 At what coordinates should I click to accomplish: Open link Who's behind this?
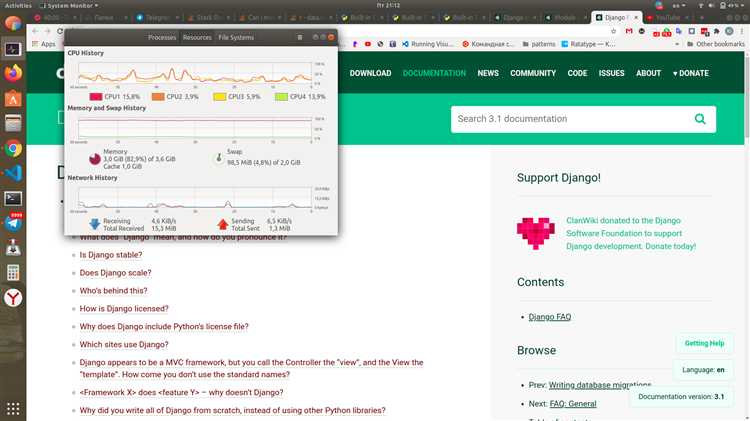[x=113, y=291]
